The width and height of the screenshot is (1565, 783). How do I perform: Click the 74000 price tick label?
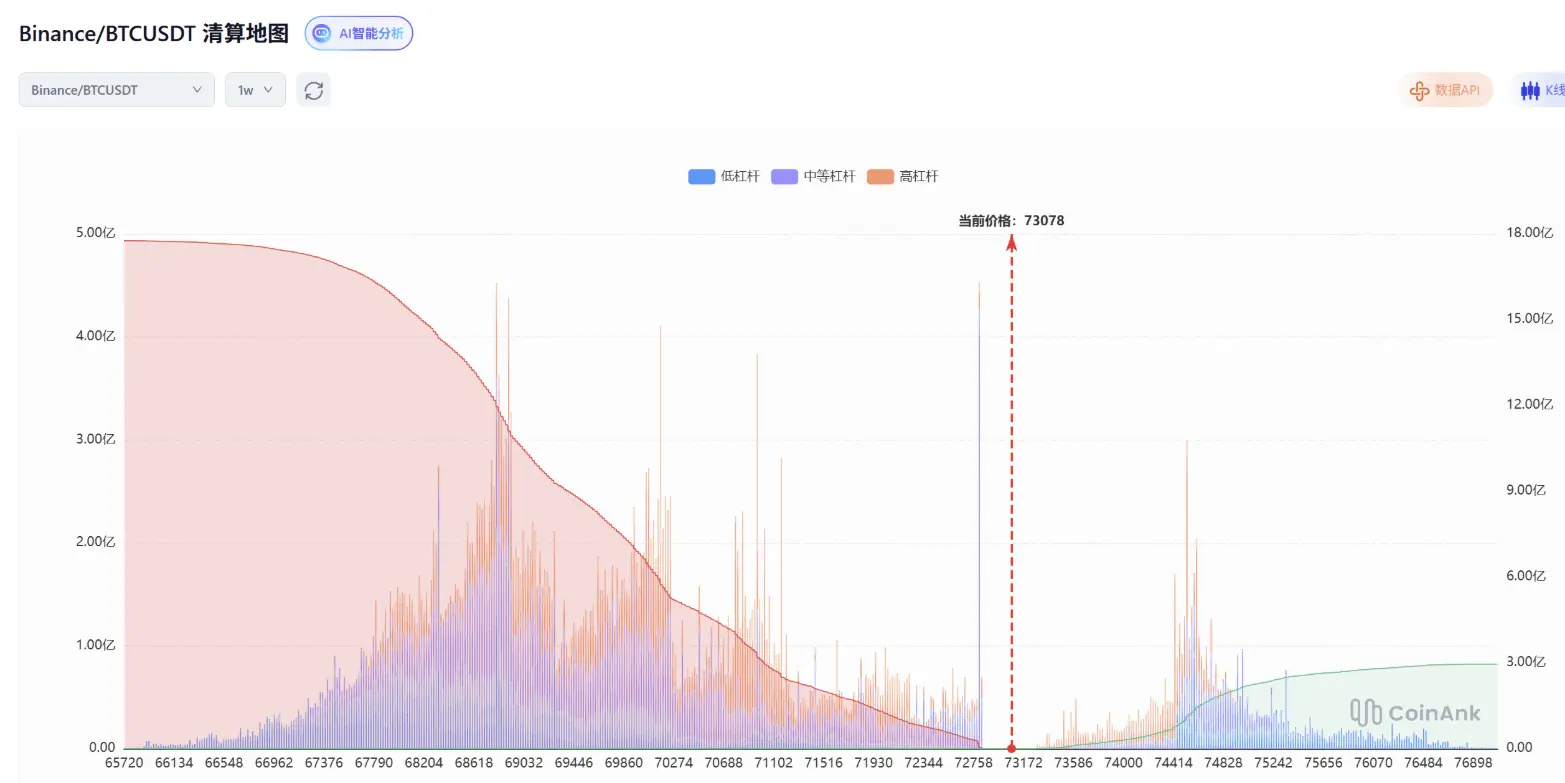[x=1124, y=763]
